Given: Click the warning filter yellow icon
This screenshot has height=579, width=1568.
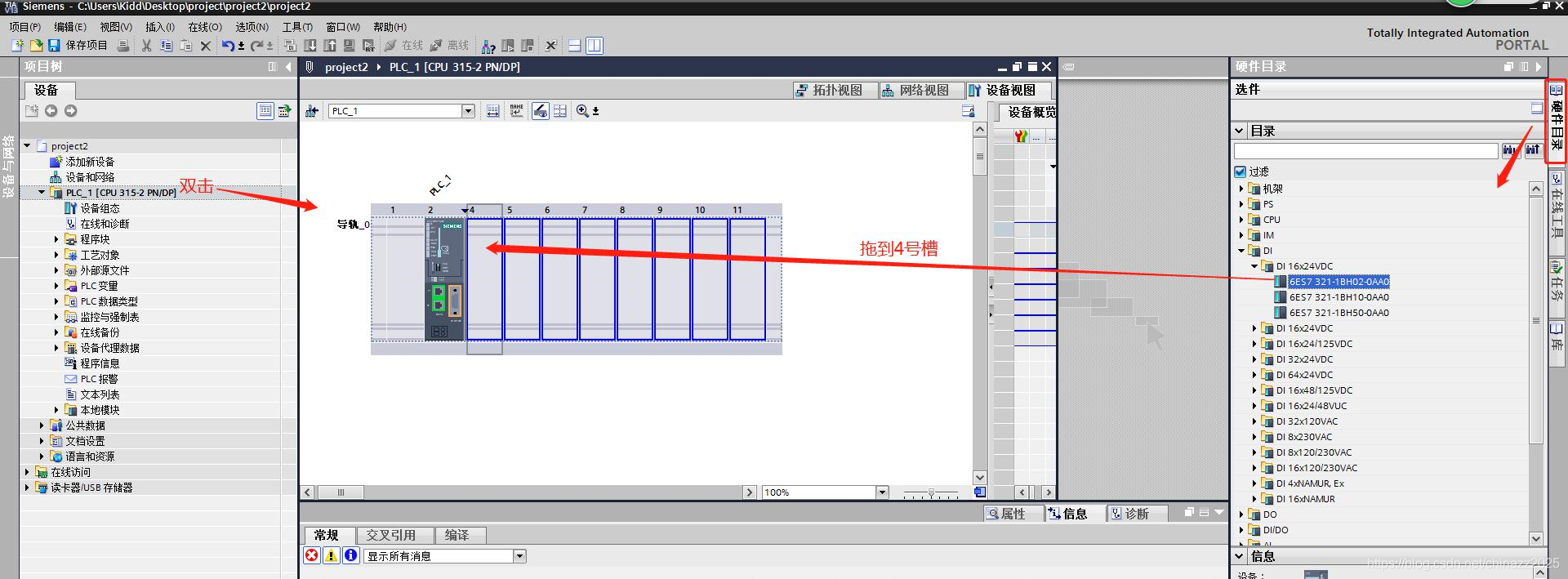Looking at the screenshot, I should (x=332, y=555).
